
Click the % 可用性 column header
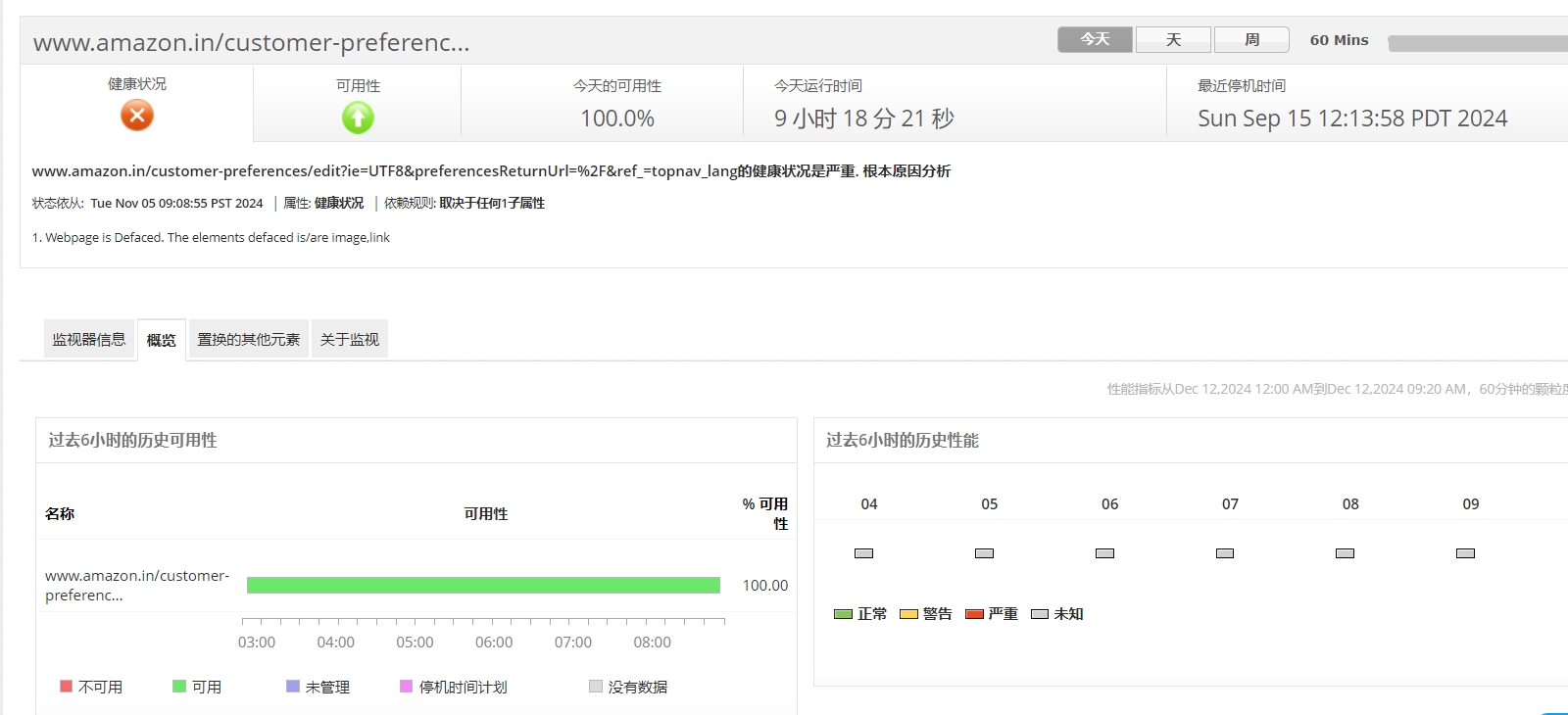point(765,514)
